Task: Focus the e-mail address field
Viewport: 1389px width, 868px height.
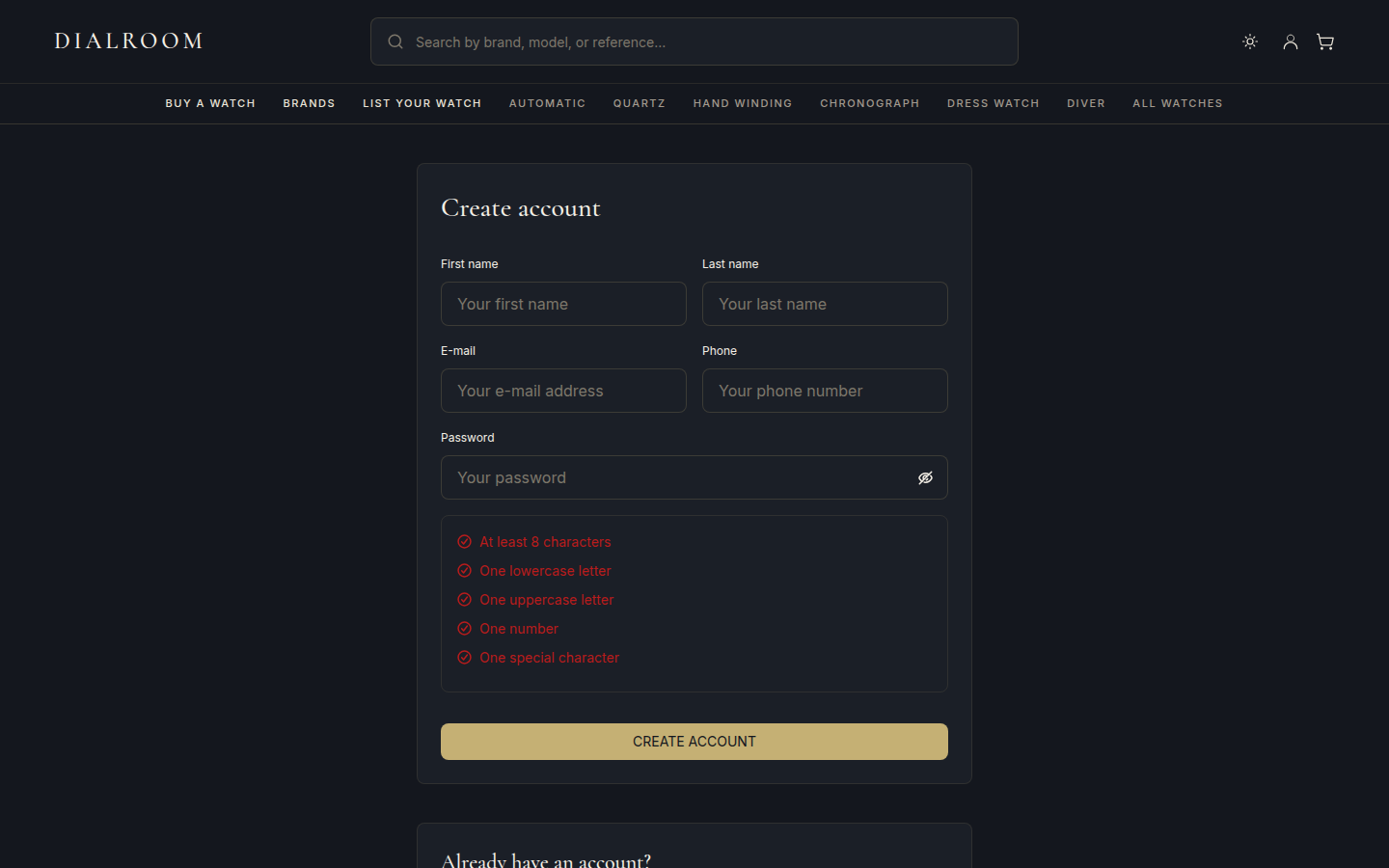Action: (x=563, y=391)
